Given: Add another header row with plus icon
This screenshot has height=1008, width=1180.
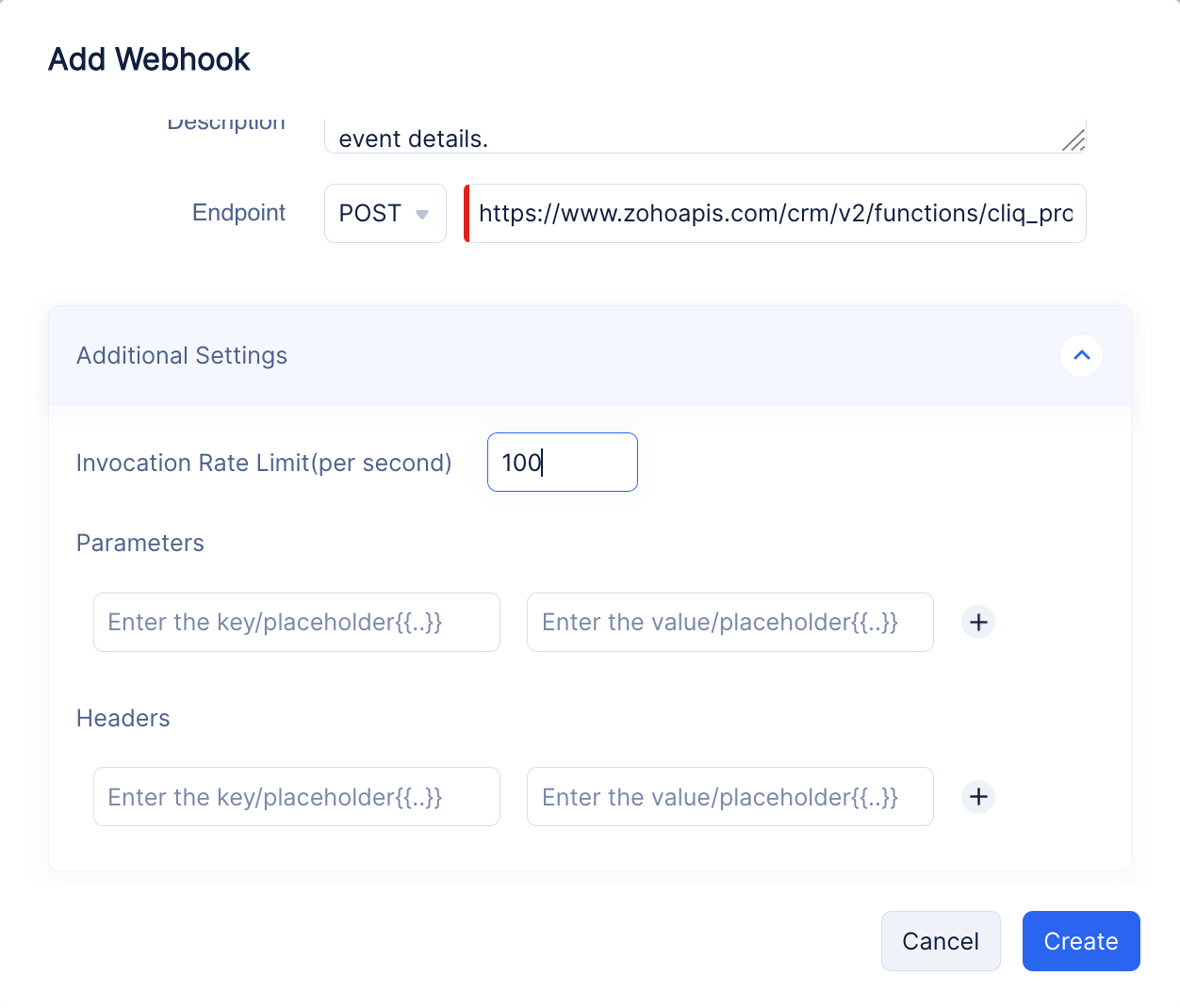Looking at the screenshot, I should [x=978, y=797].
